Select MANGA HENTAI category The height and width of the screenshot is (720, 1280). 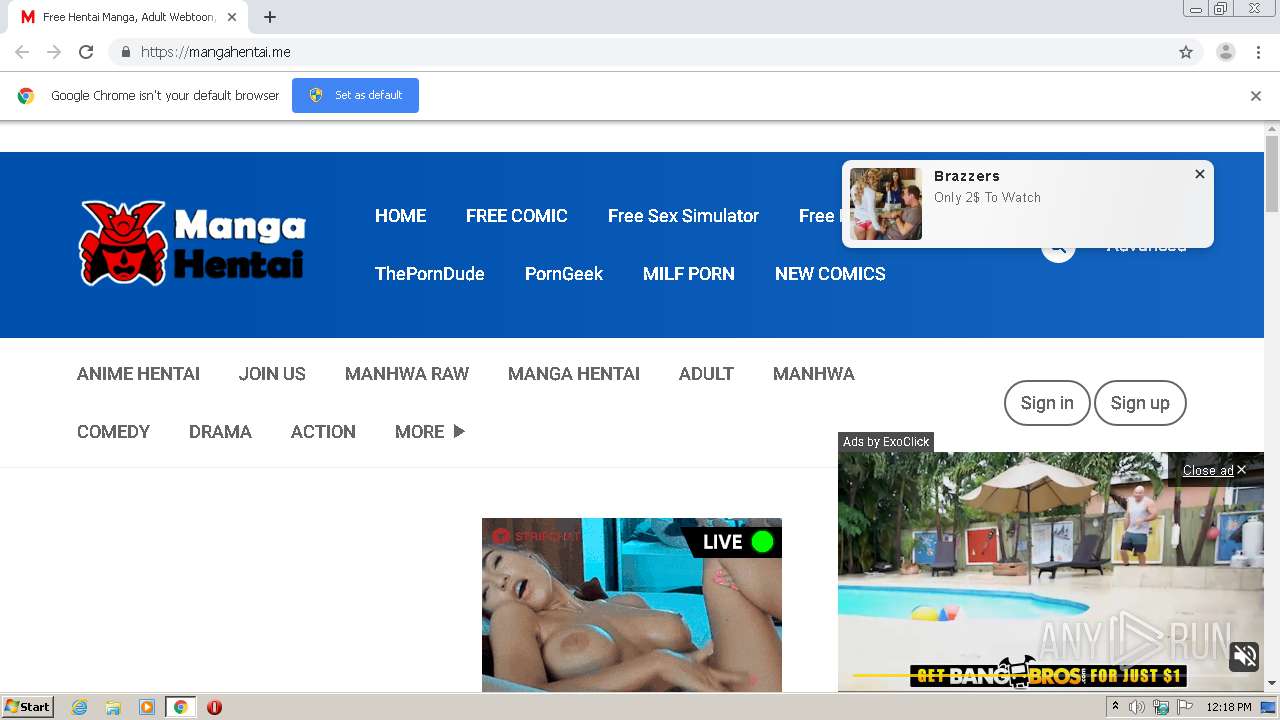click(x=574, y=374)
